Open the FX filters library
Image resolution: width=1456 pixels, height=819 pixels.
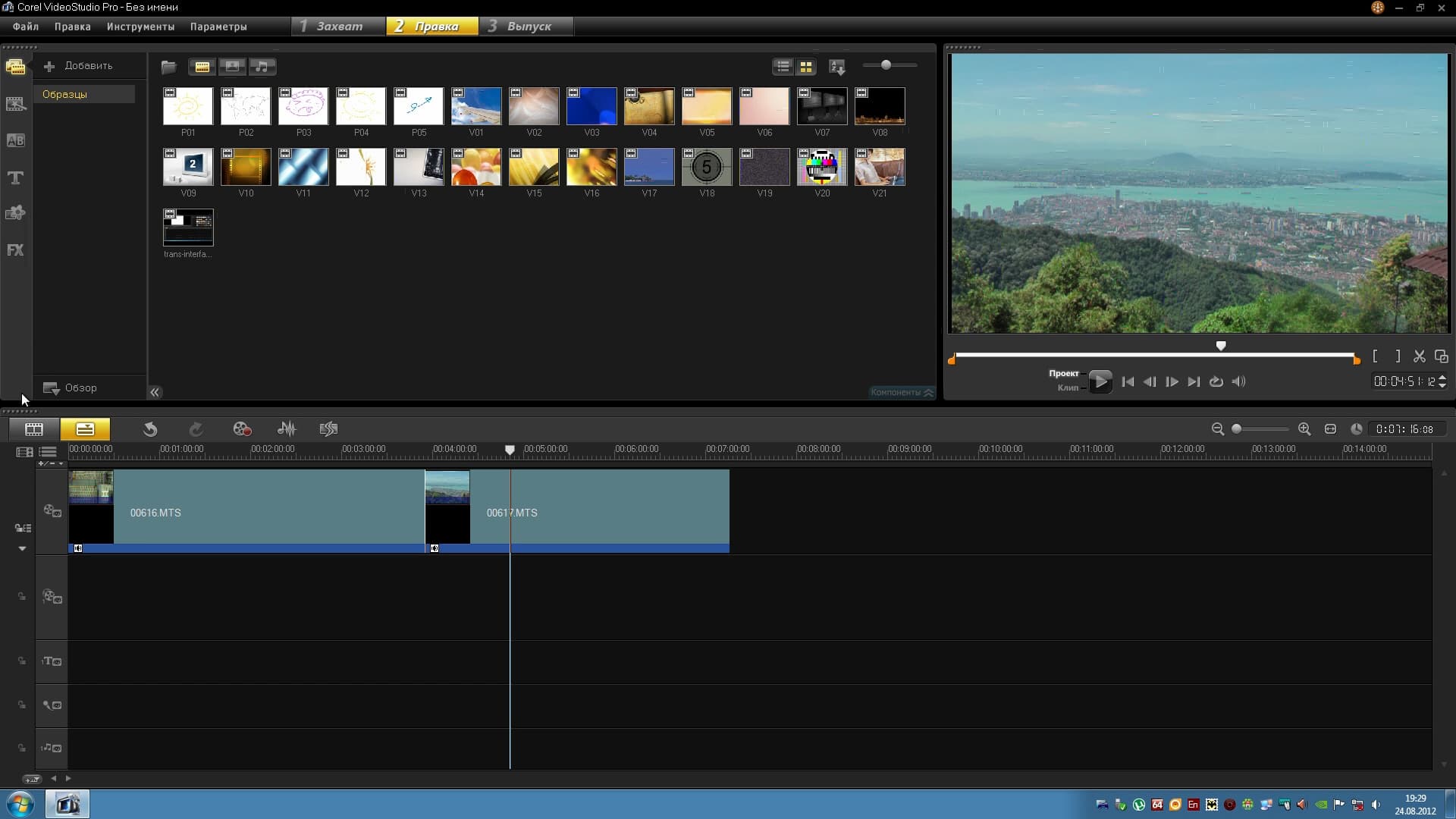point(15,250)
